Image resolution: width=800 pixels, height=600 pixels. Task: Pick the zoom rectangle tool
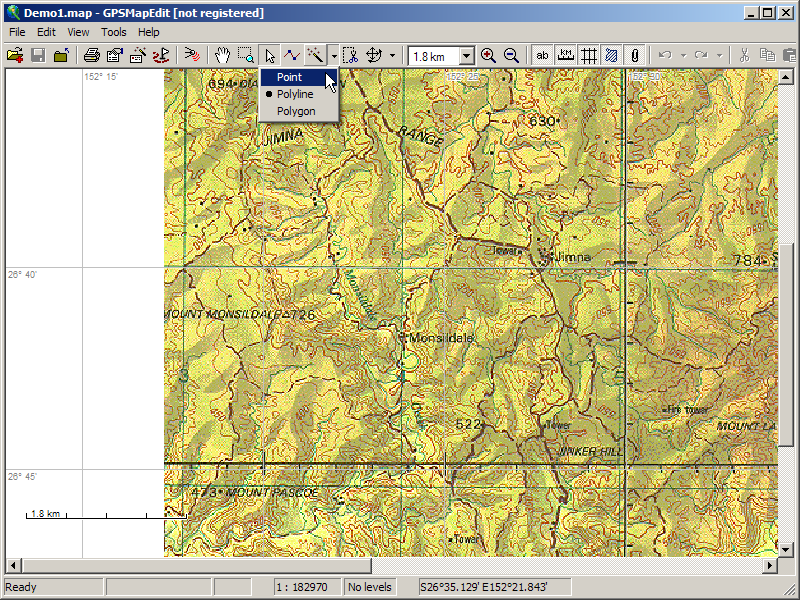pyautogui.click(x=246, y=55)
